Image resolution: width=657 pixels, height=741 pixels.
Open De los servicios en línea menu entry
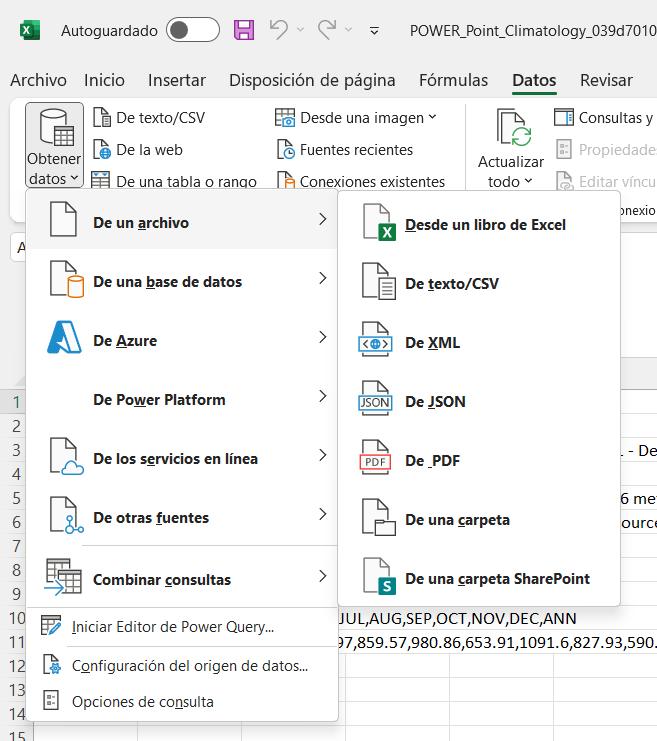[x=182, y=458]
